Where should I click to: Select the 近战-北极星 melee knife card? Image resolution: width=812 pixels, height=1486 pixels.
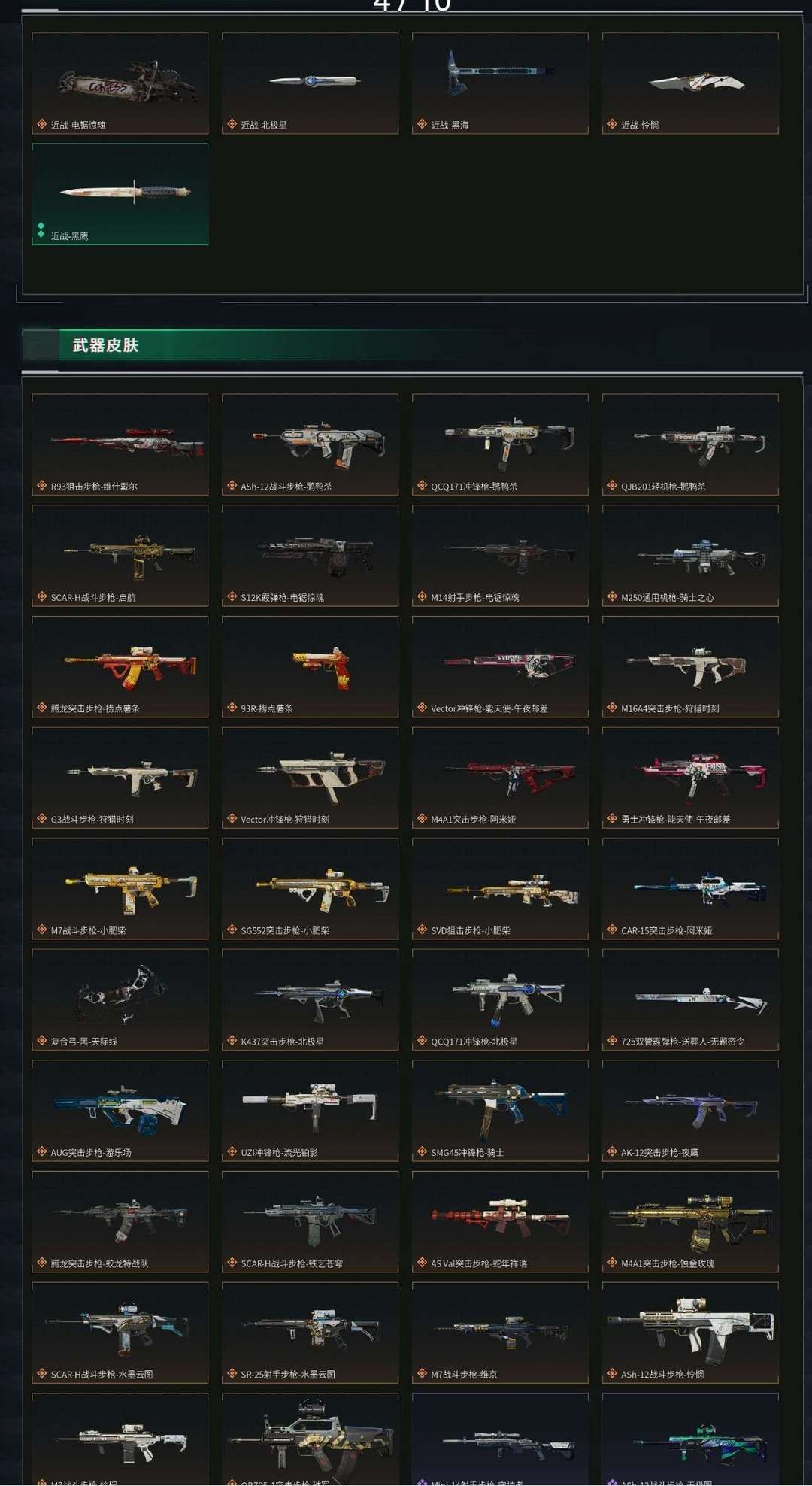(310, 83)
